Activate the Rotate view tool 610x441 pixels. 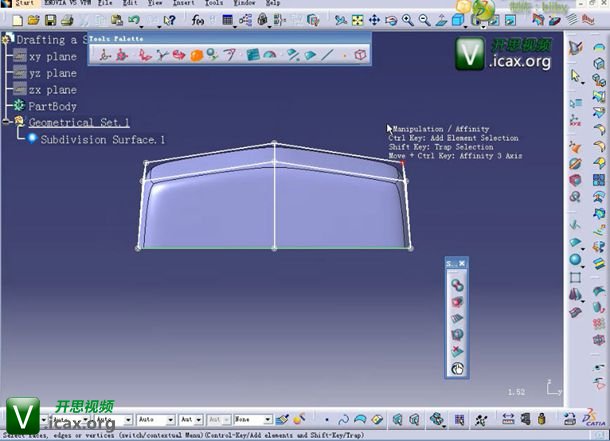pyautogui.click(x=391, y=20)
